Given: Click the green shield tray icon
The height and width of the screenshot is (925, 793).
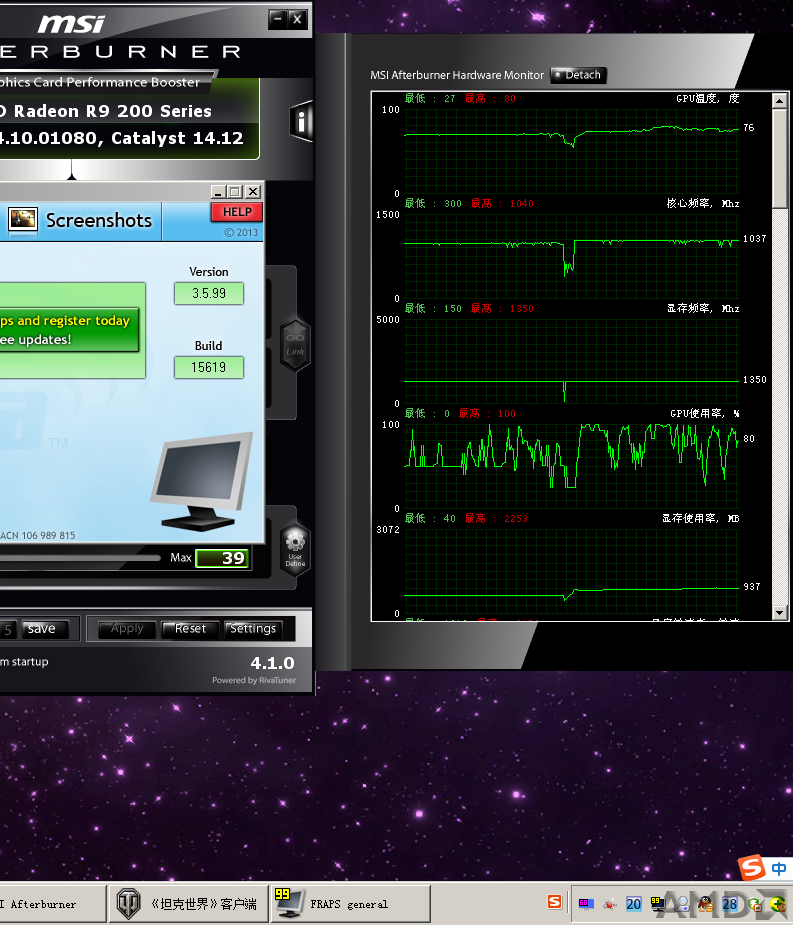Looking at the screenshot, I should (x=754, y=904).
